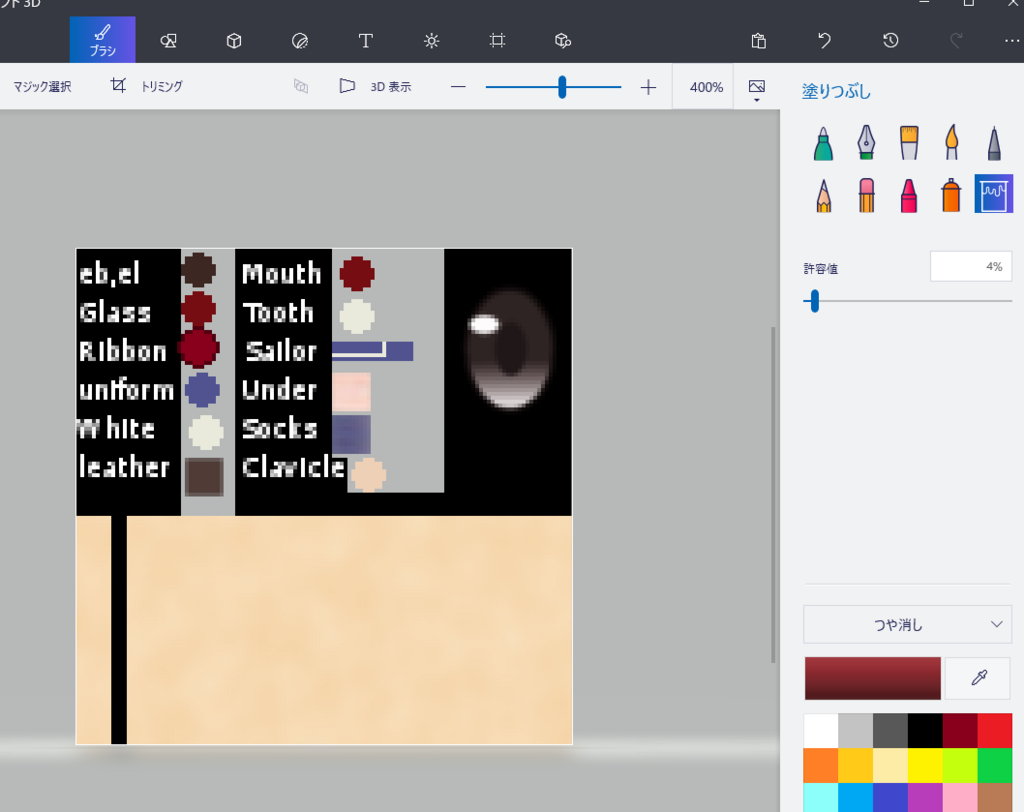The width and height of the screenshot is (1024, 812).
Task: Open the 2D shapes tab
Action: click(x=168, y=41)
